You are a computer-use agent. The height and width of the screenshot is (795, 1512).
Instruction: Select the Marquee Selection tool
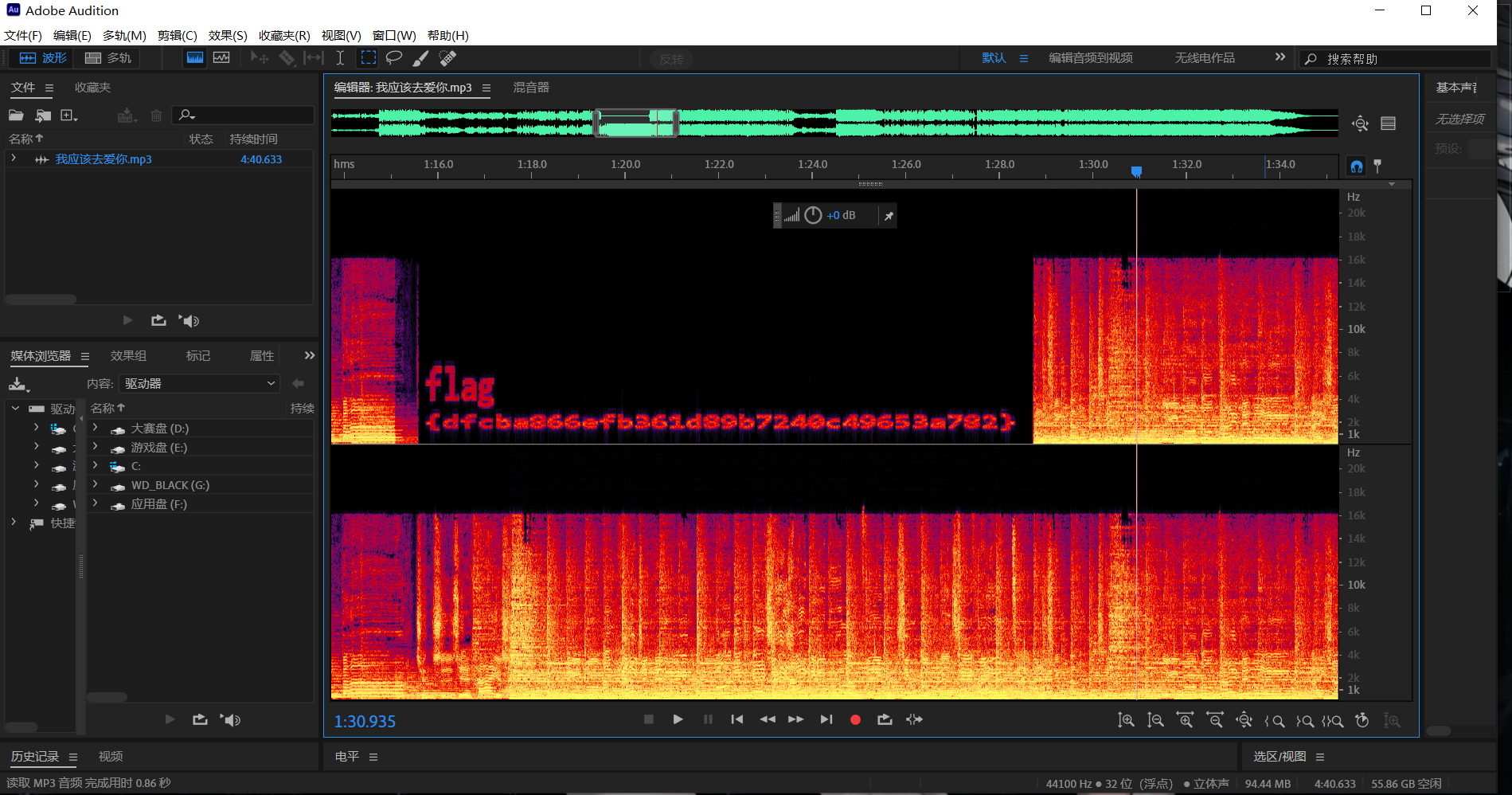point(368,58)
